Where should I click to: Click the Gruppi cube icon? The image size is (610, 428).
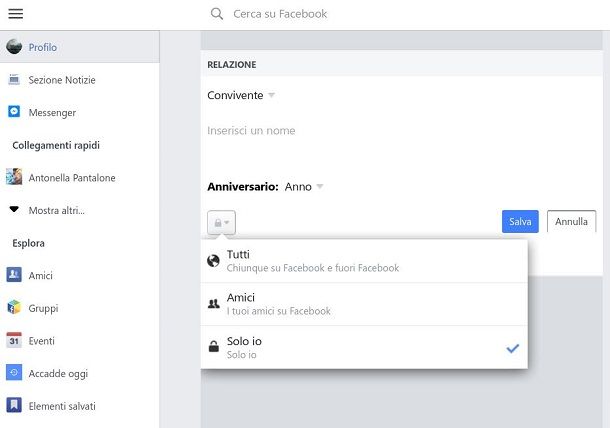[x=14, y=307]
